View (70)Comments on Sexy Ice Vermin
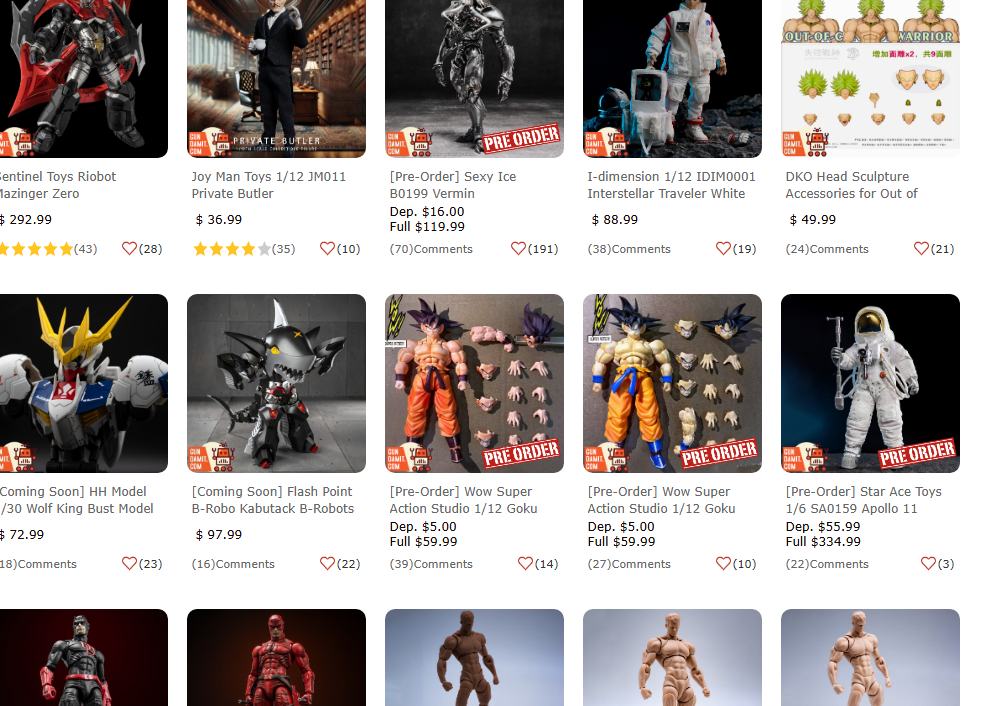This screenshot has width=982, height=706. tap(431, 249)
